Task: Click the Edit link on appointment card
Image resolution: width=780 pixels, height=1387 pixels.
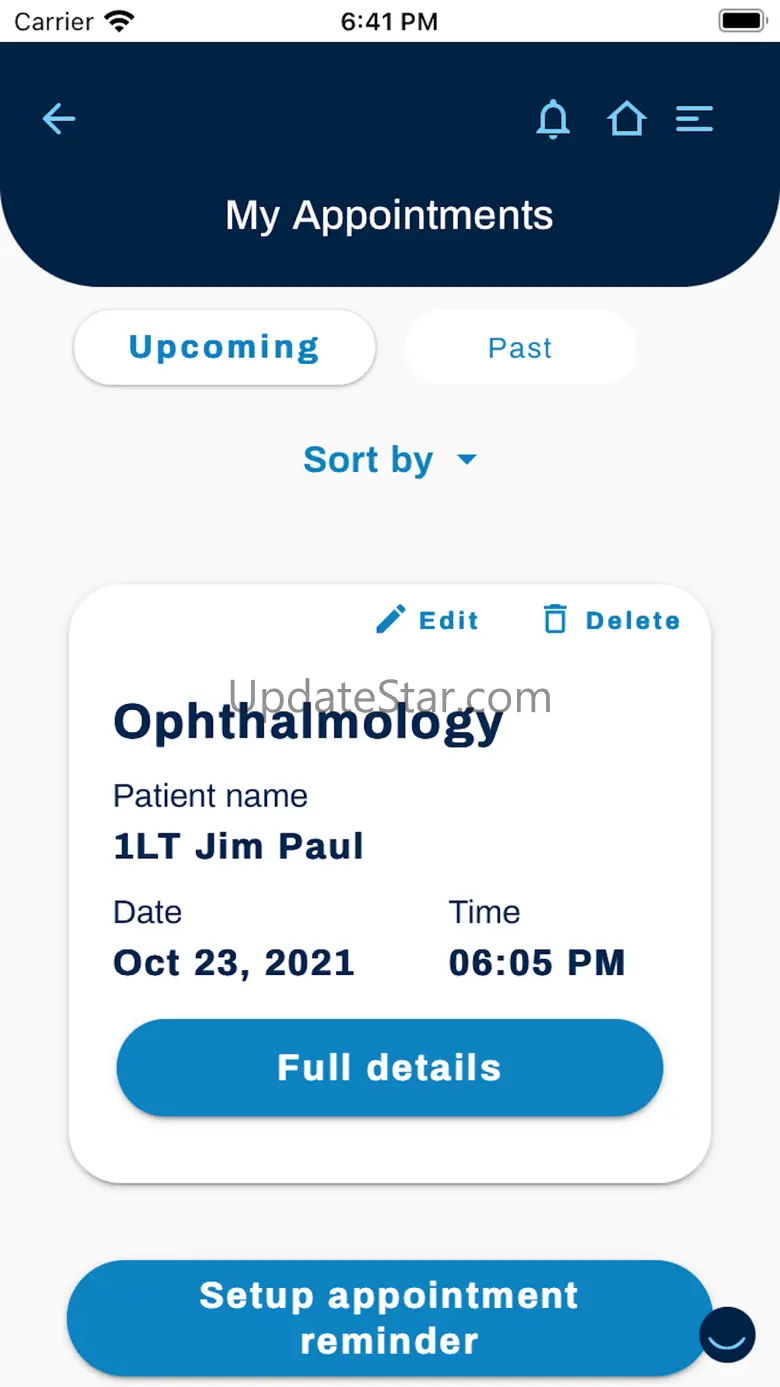Action: pyautogui.click(x=449, y=620)
